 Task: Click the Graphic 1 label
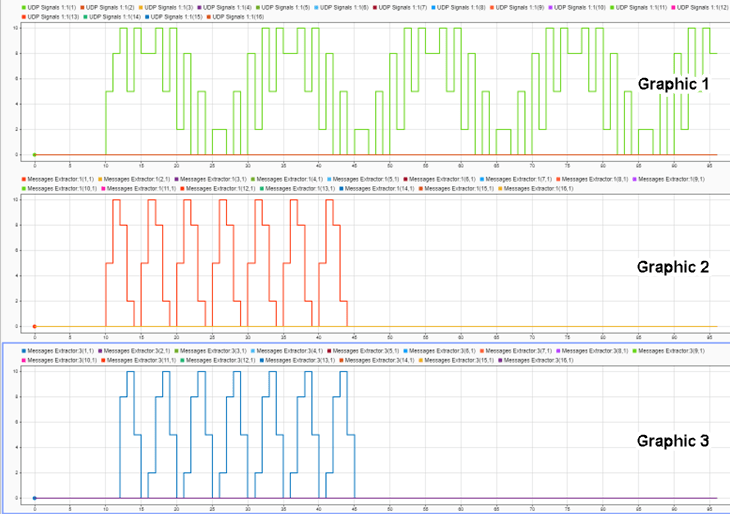(673, 84)
